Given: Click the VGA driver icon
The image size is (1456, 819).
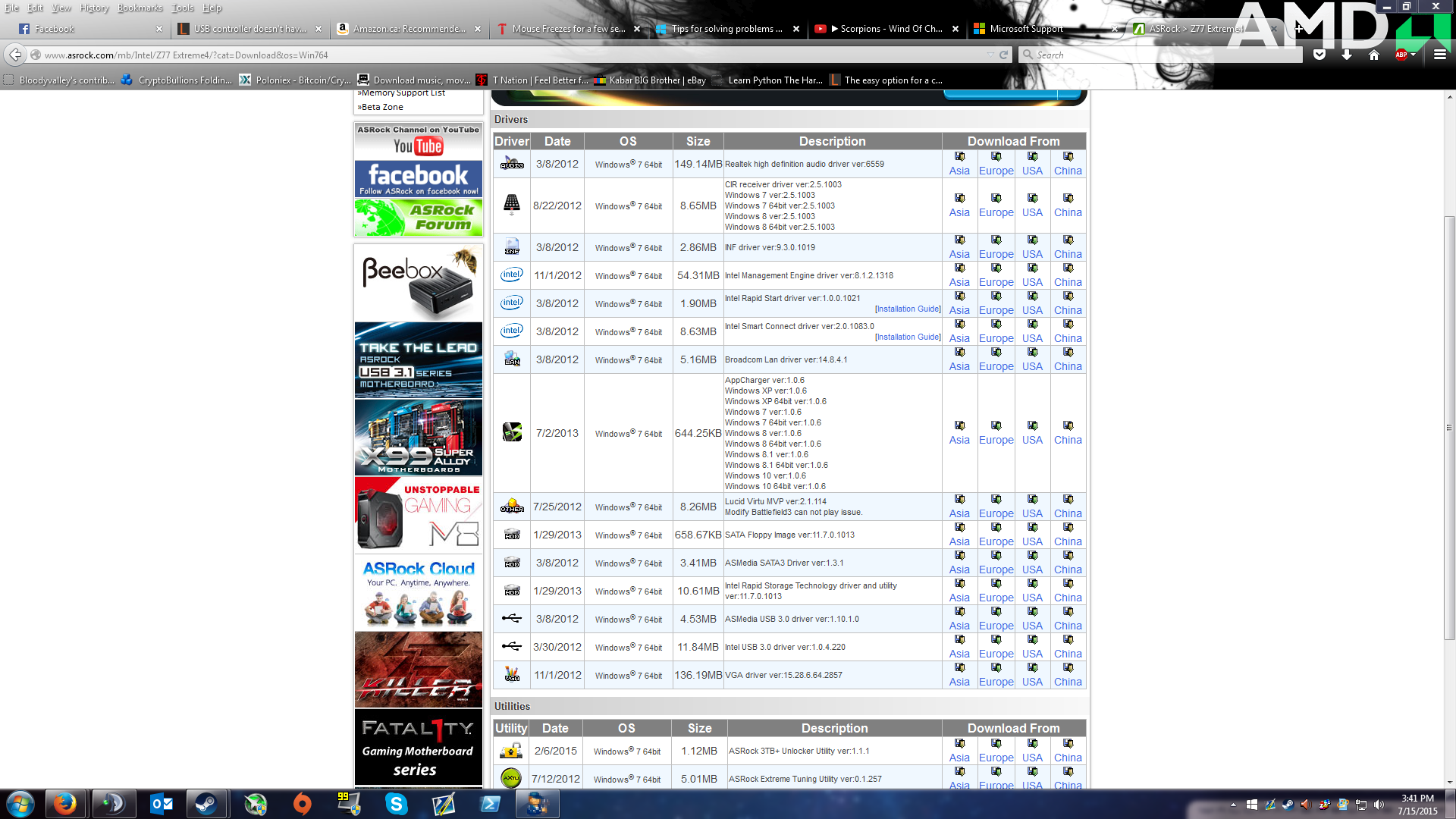Looking at the screenshot, I should [512, 674].
